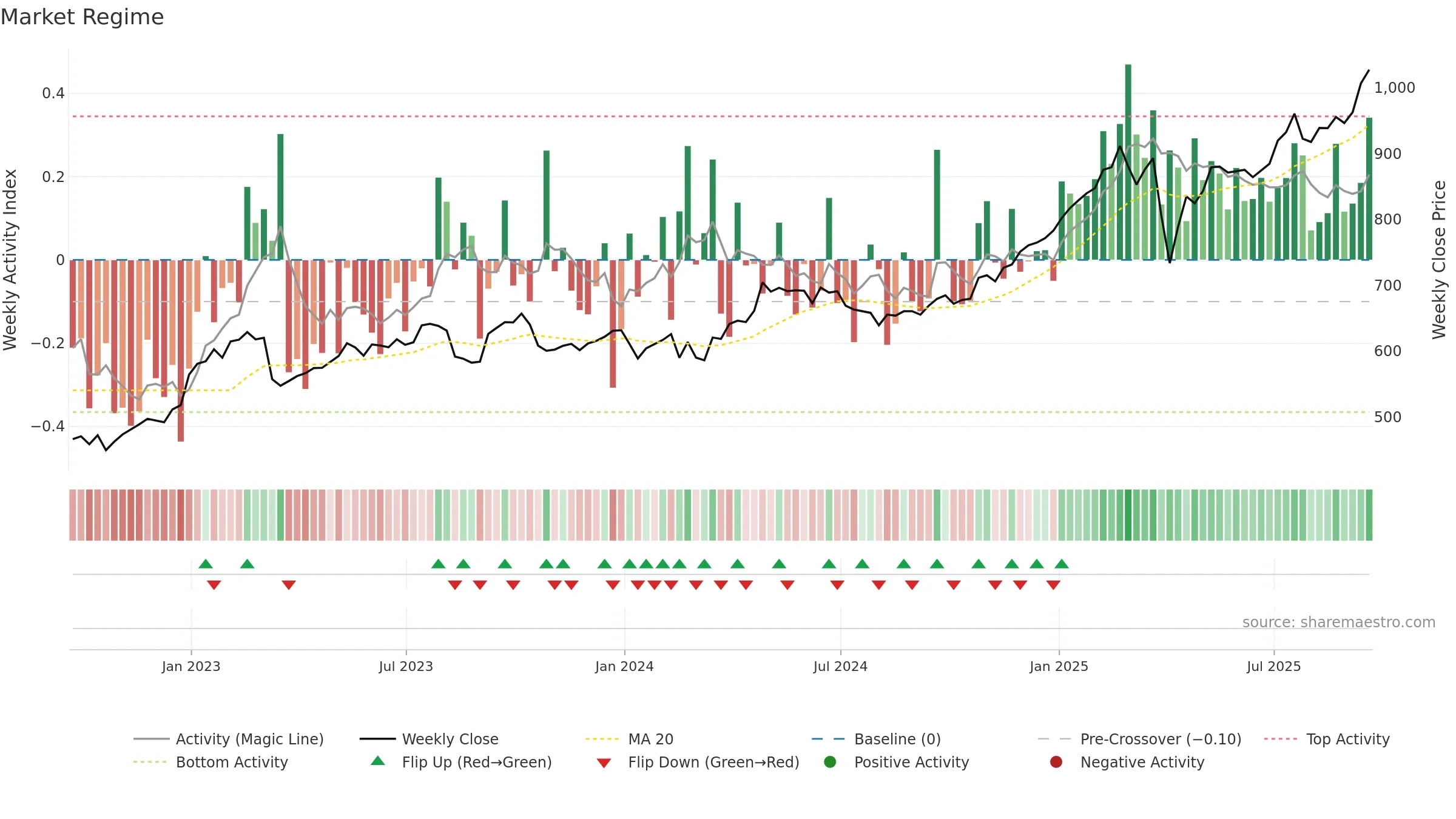The height and width of the screenshot is (819, 1456).
Task: Click the −0.2 activity axis label
Action: click(47, 343)
